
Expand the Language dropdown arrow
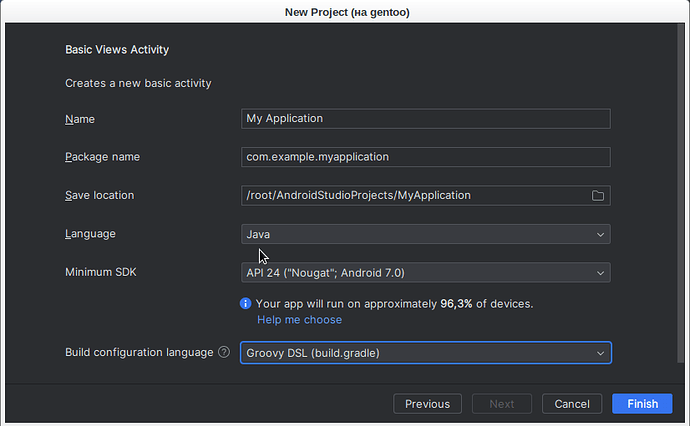click(x=600, y=235)
